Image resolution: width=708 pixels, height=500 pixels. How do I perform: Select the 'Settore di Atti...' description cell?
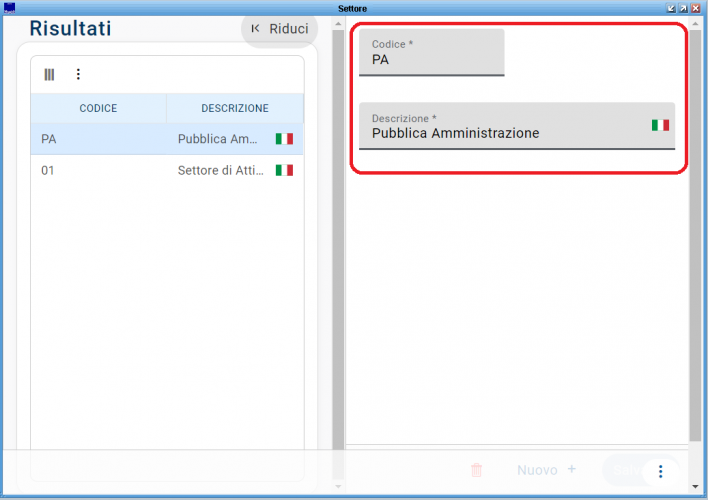click(x=220, y=171)
